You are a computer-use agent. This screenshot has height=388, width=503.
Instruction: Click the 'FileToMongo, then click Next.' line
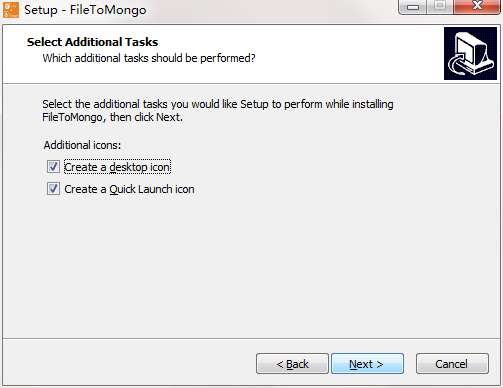[112, 117]
